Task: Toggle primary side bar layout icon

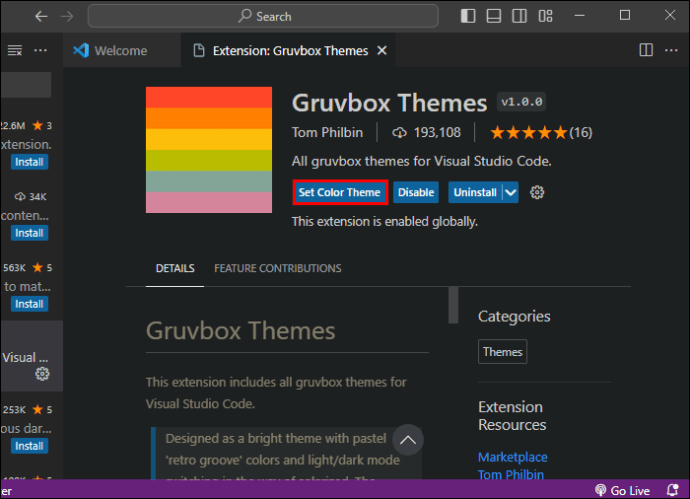Action: tap(468, 16)
